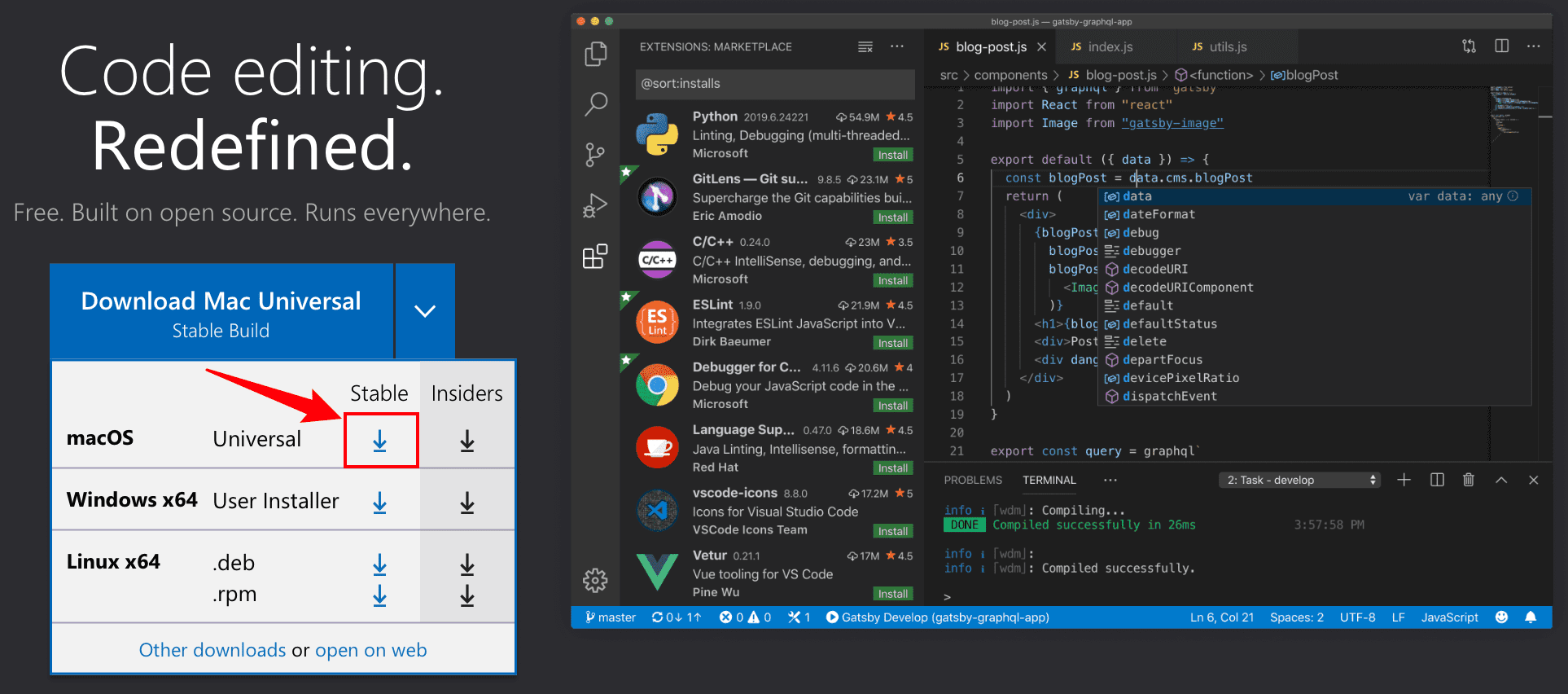Close the terminal panel

click(1534, 480)
